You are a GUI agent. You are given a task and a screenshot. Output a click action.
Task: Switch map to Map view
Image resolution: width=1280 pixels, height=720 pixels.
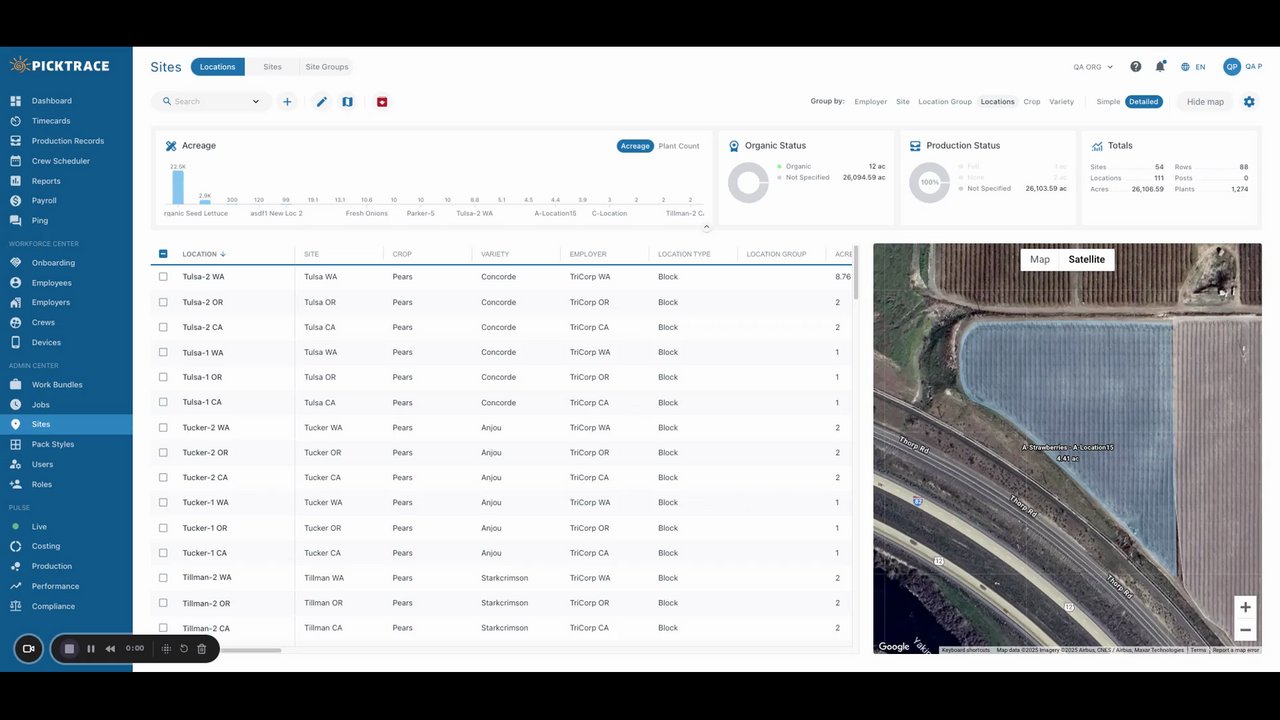pyautogui.click(x=1040, y=260)
